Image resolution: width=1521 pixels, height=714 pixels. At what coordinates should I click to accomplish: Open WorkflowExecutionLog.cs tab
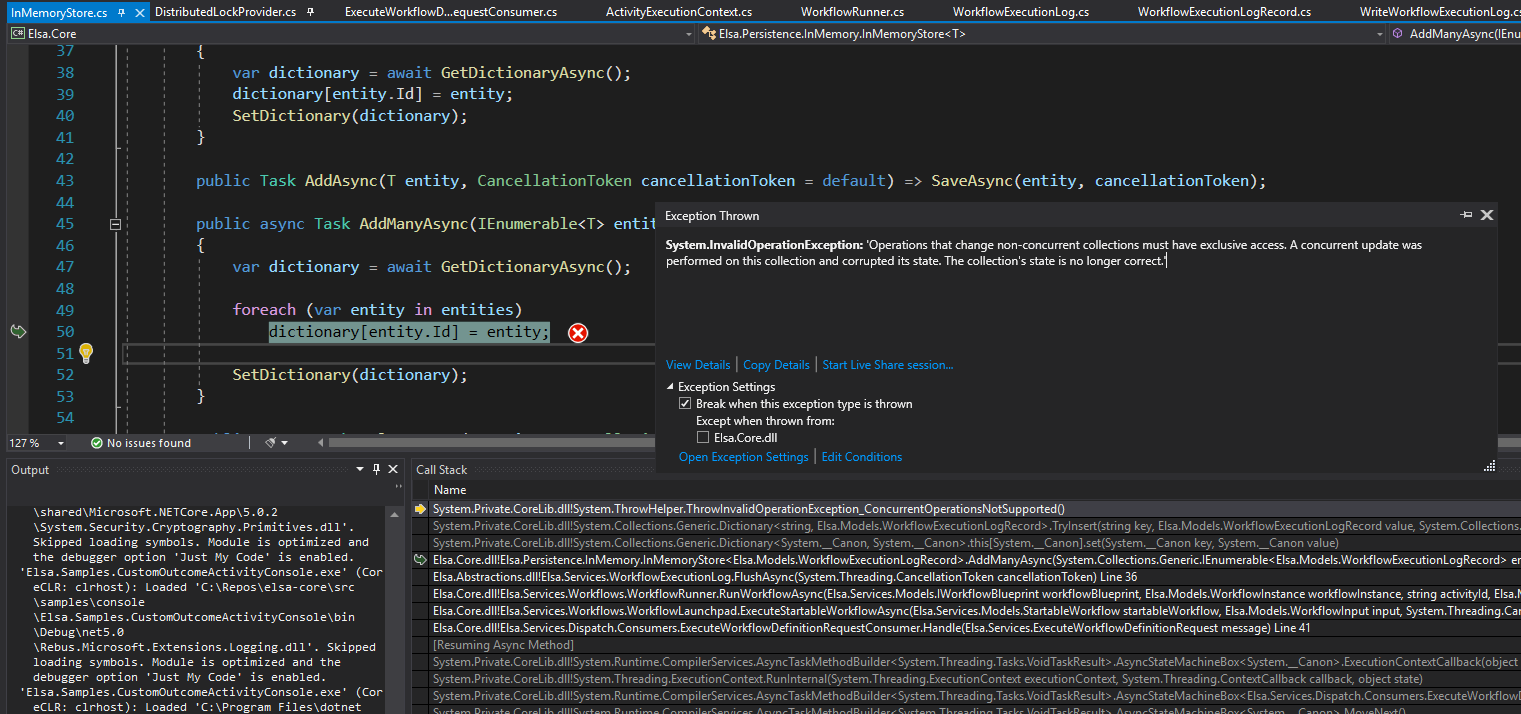tap(1021, 12)
